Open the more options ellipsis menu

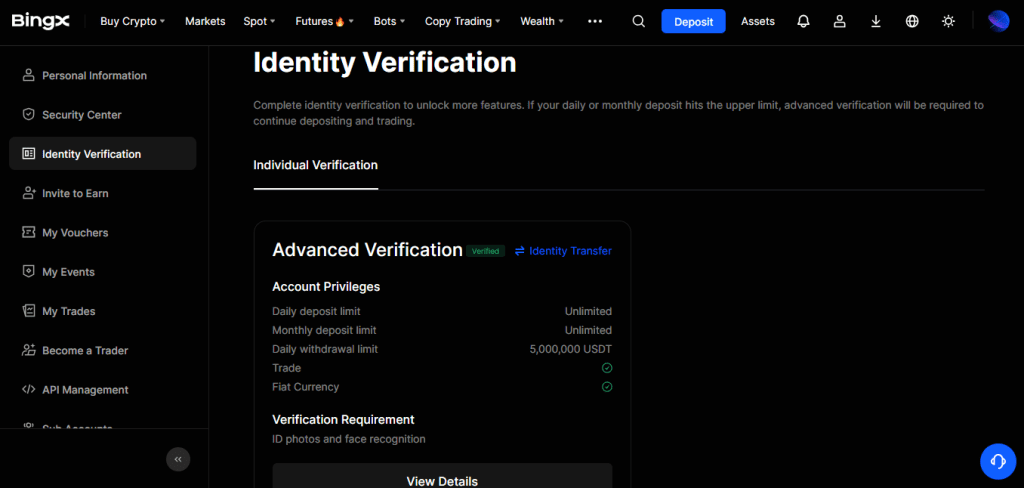(x=595, y=22)
